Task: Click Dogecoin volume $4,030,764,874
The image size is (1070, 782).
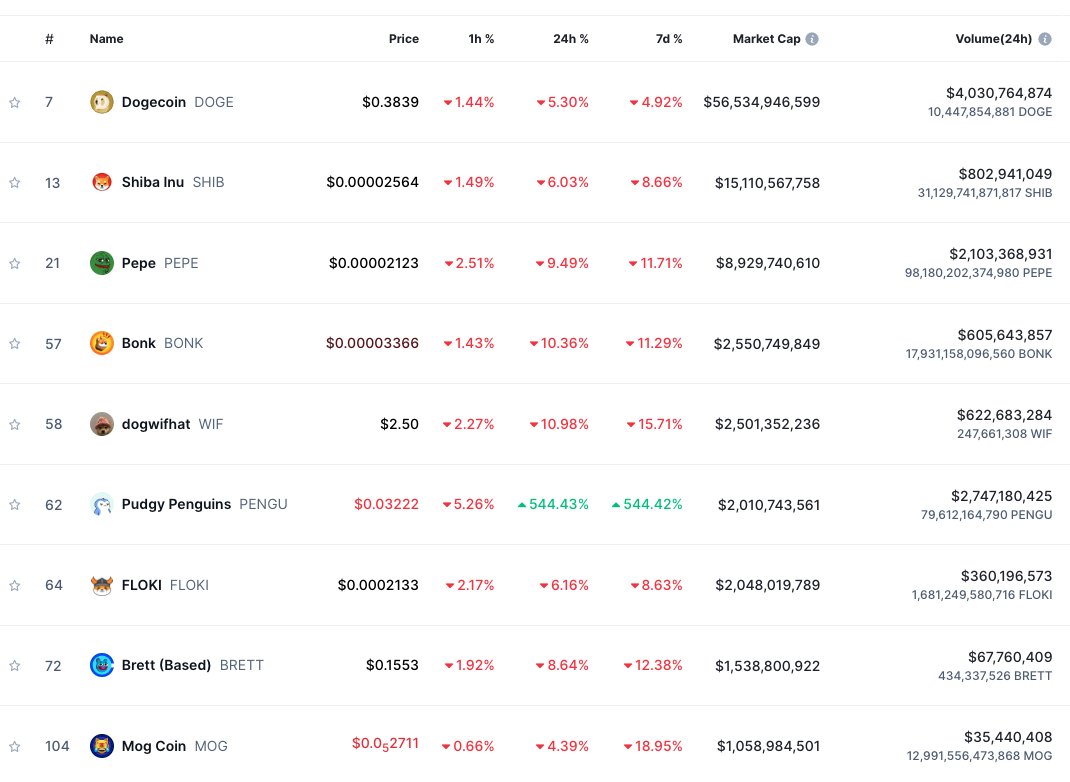Action: point(999,93)
